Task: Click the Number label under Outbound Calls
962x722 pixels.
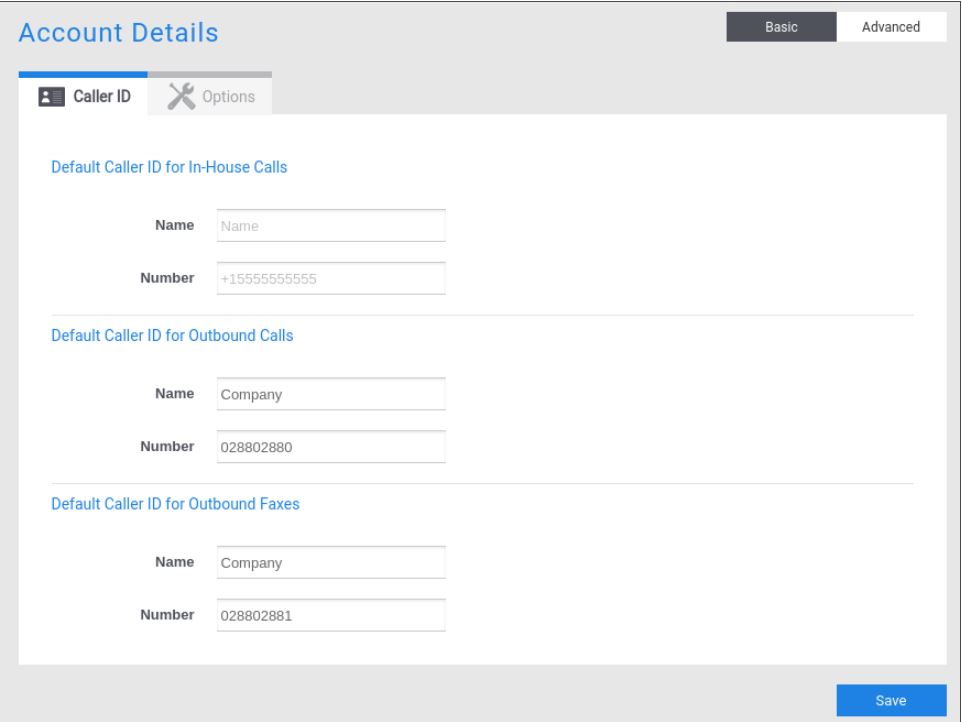Action: click(166, 446)
